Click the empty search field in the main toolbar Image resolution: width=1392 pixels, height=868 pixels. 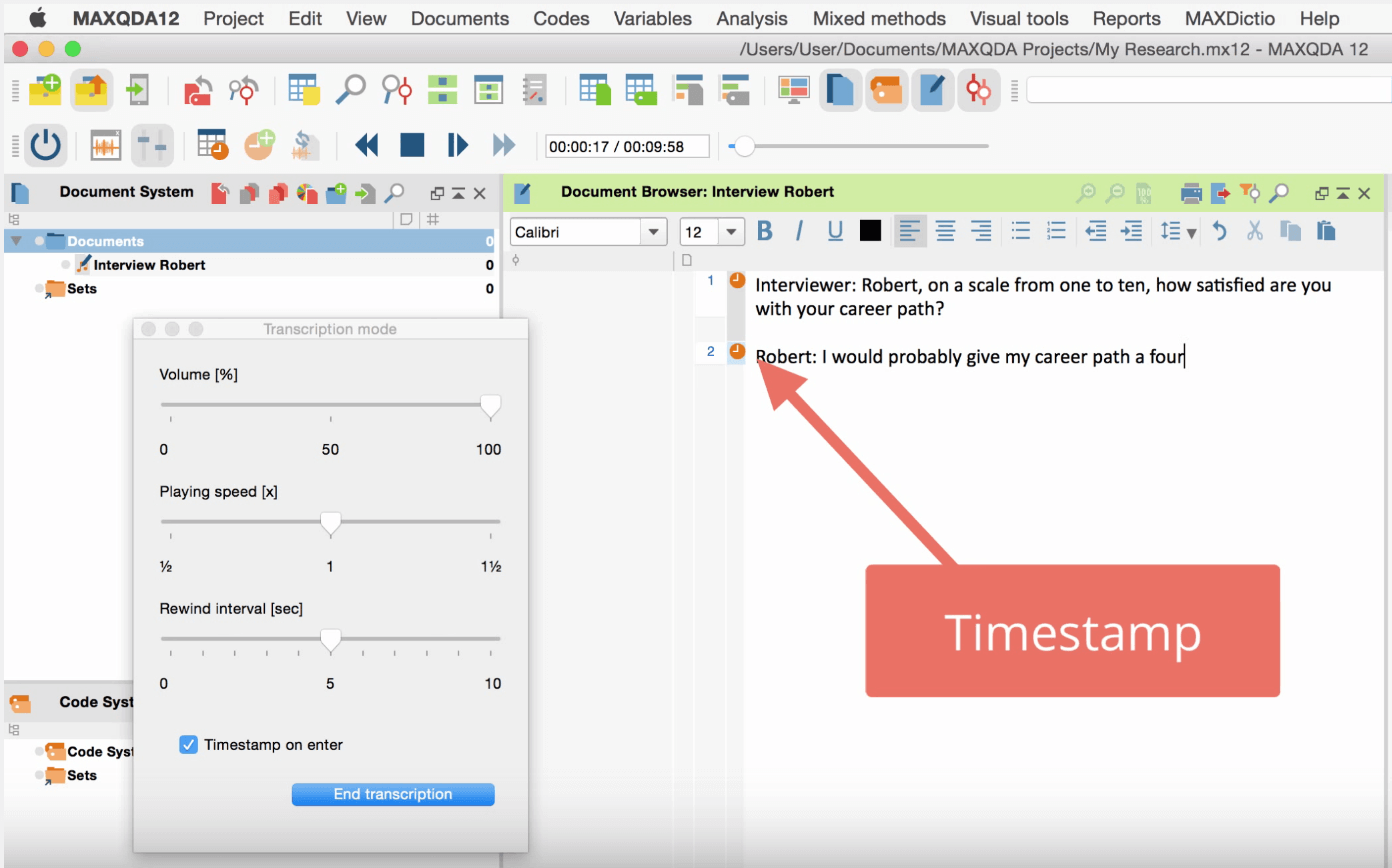(1209, 90)
